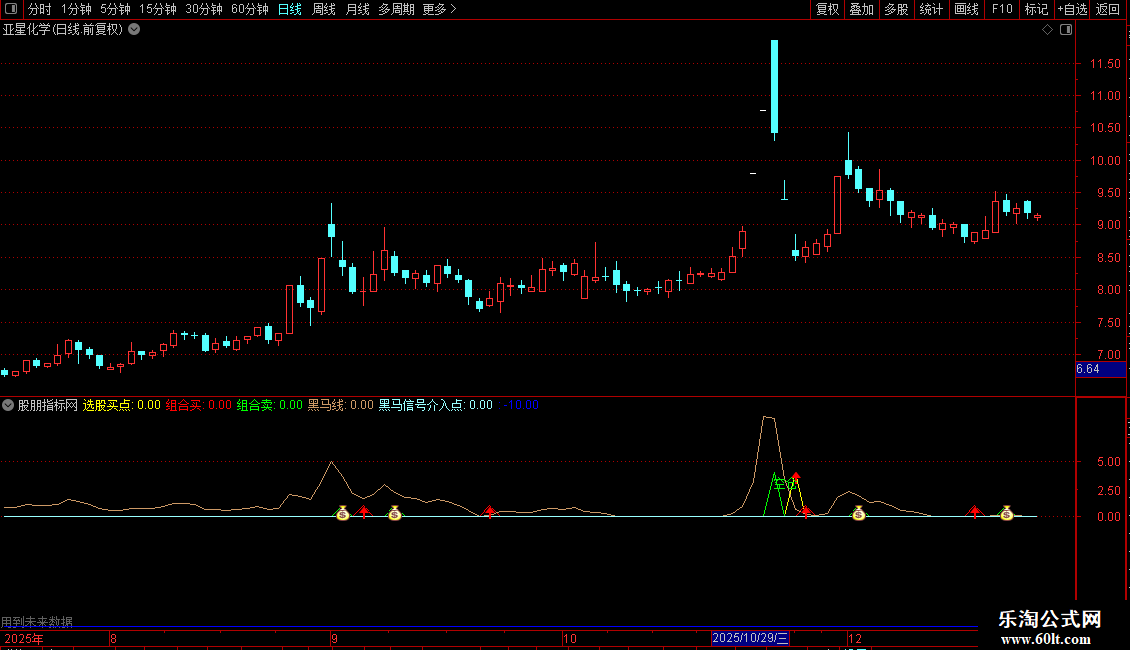This screenshot has width=1130, height=650.
Task: Click the 叠加 overlay button
Action: tap(861, 9)
